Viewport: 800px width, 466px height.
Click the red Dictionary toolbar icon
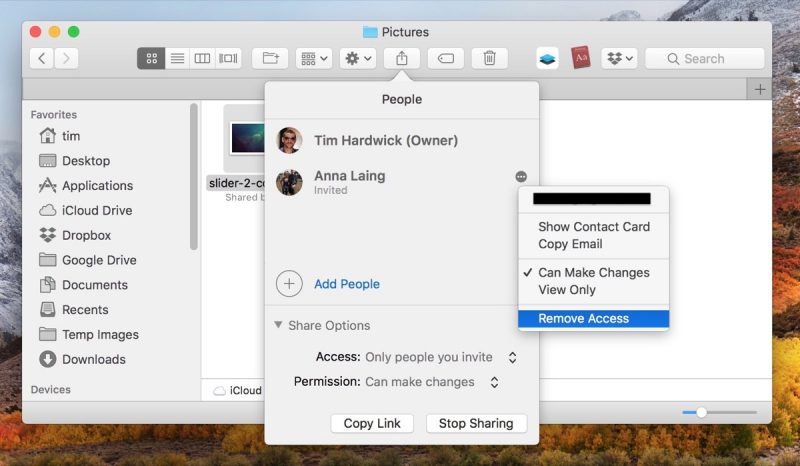(581, 58)
